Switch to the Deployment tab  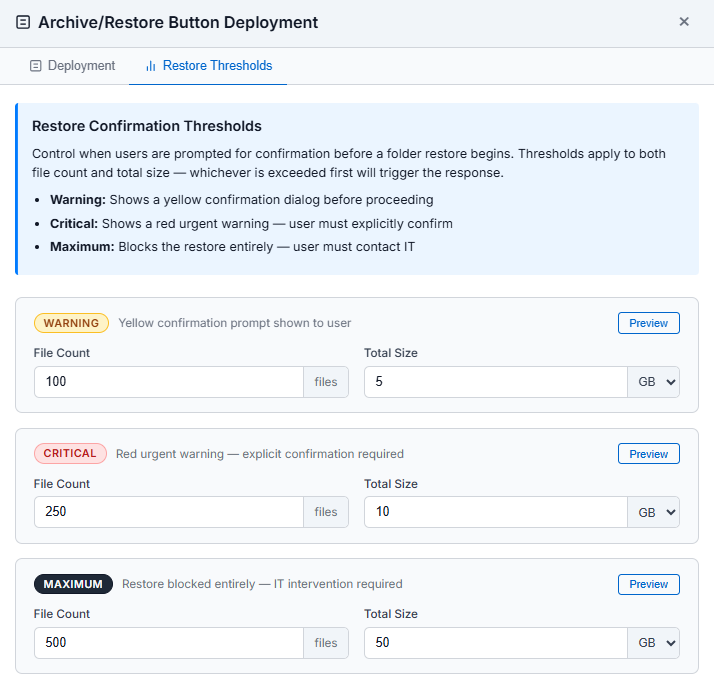(x=72, y=66)
